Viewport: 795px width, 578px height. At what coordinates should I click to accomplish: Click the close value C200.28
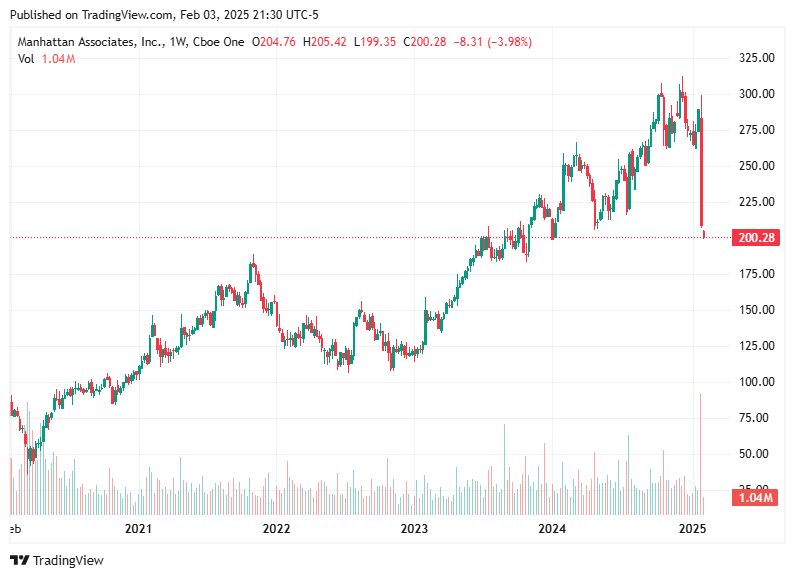pos(425,42)
